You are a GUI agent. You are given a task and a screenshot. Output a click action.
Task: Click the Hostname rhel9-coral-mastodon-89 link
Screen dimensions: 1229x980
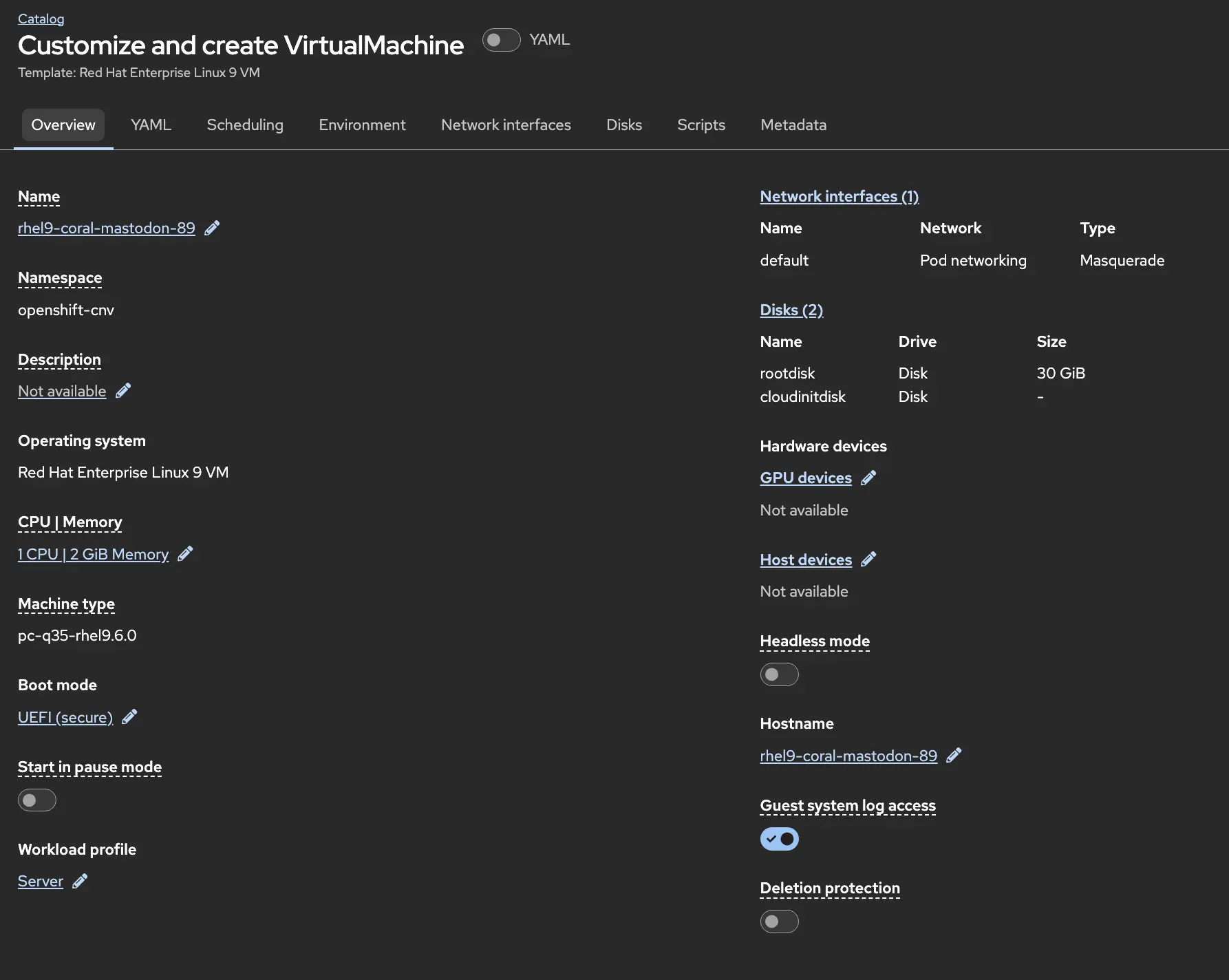pyautogui.click(x=848, y=756)
